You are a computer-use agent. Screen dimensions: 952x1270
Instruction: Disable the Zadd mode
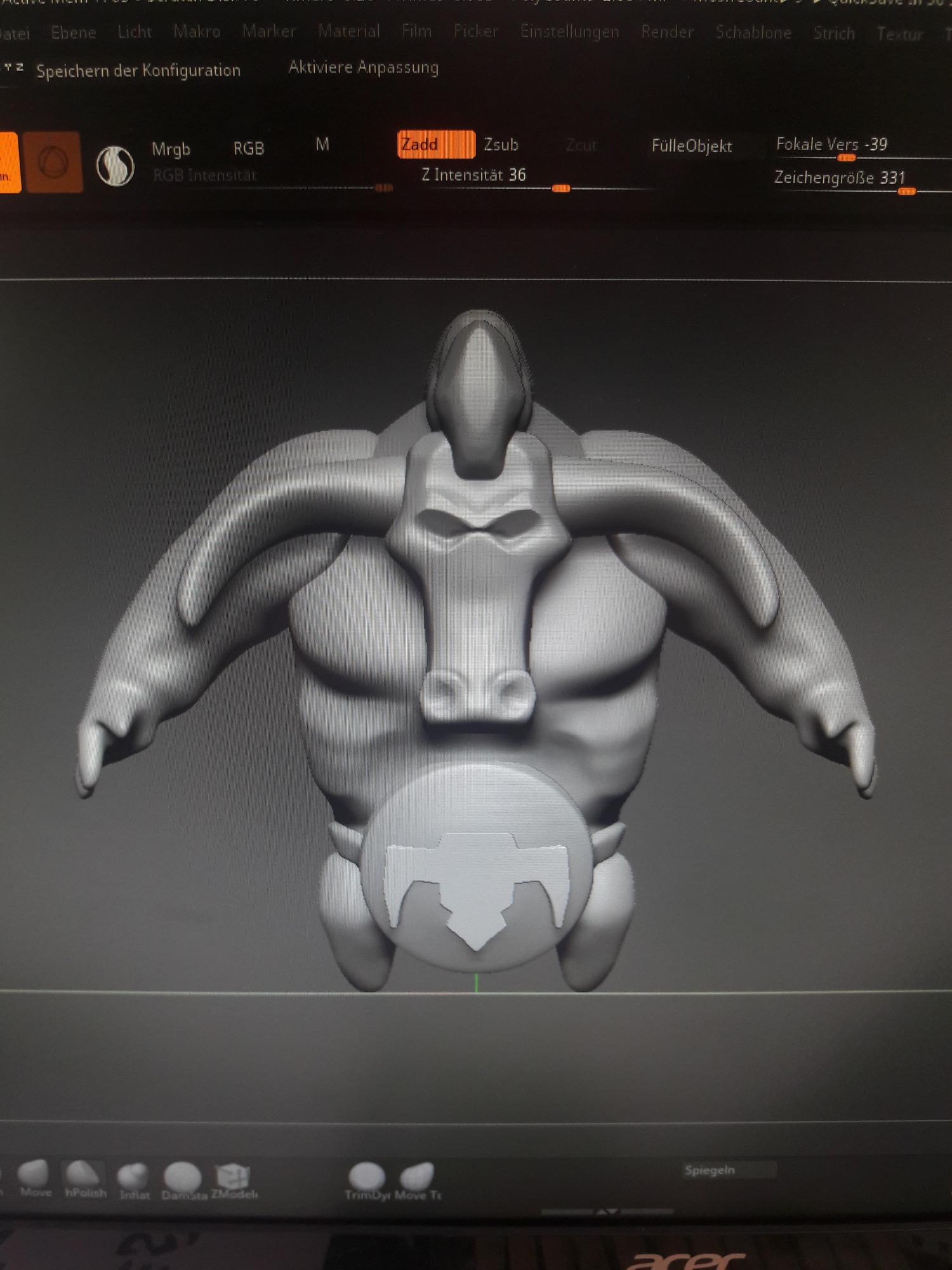click(435, 145)
